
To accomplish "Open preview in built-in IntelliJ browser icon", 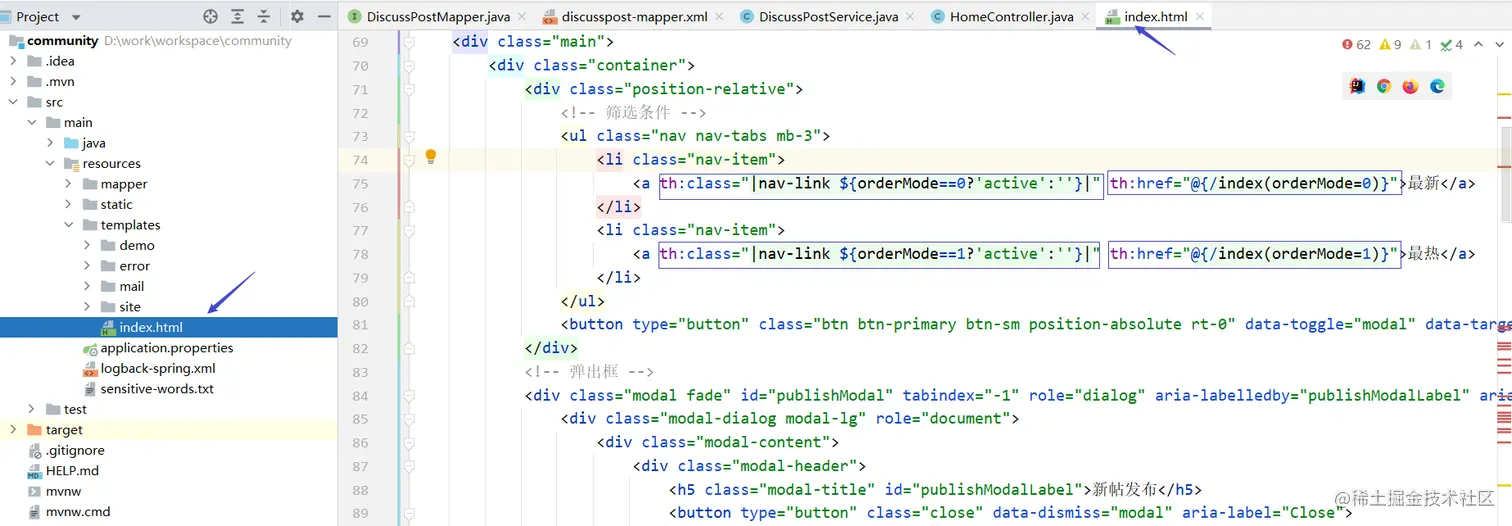I will (x=1357, y=86).
